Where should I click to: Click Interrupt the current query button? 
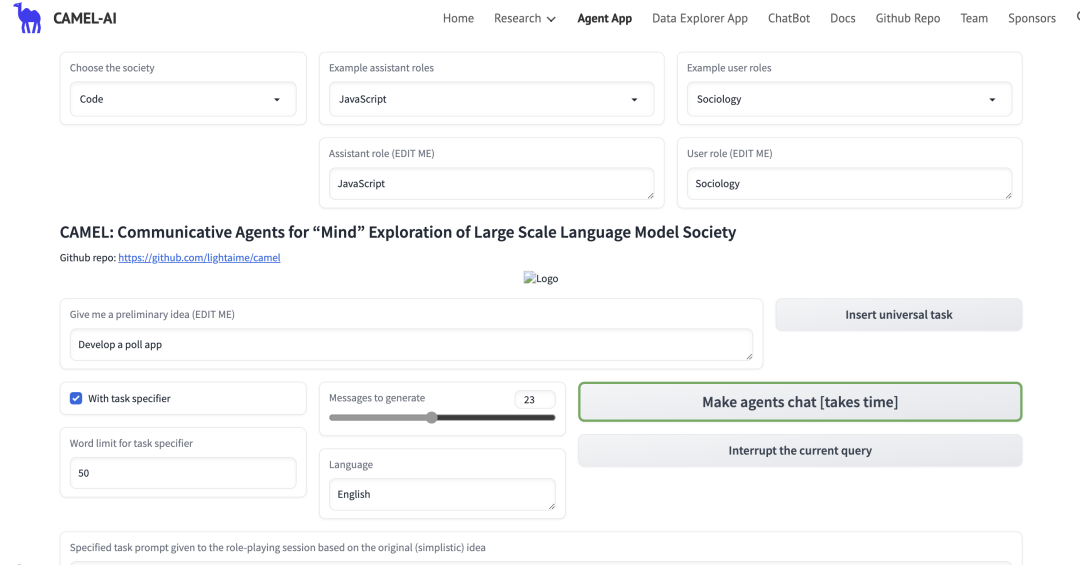(x=800, y=451)
